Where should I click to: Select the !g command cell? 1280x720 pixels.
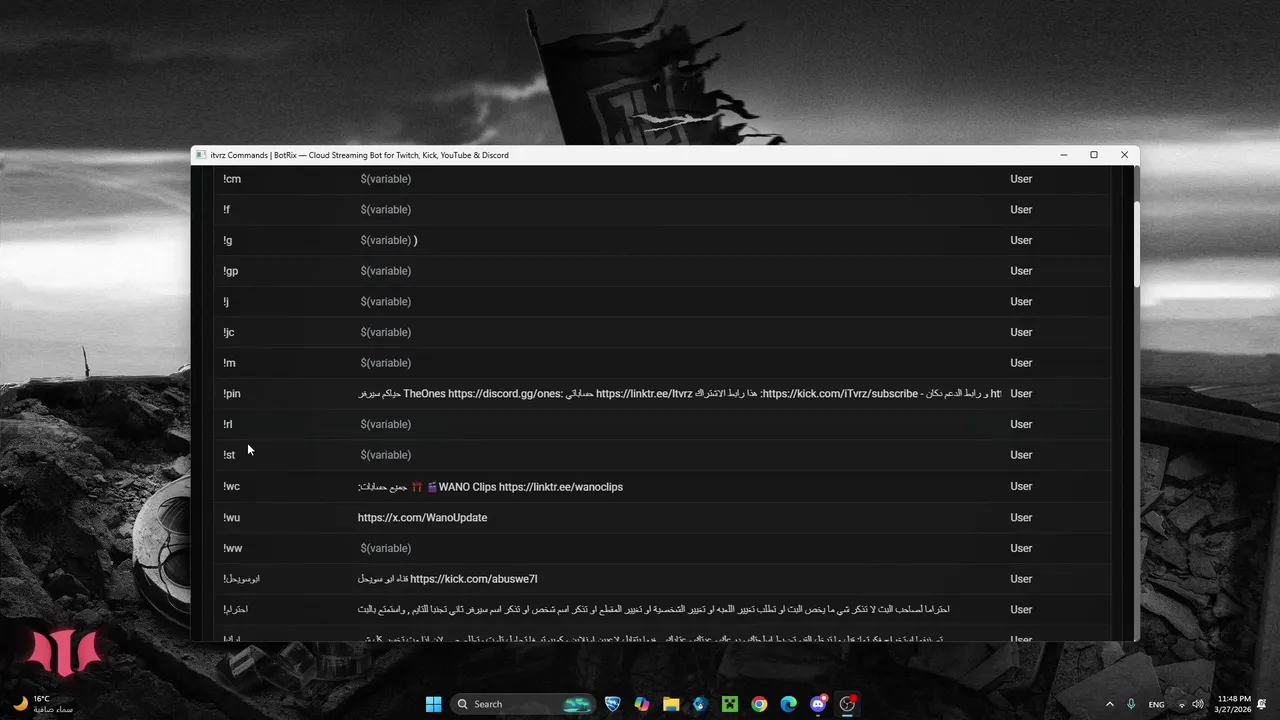[228, 240]
